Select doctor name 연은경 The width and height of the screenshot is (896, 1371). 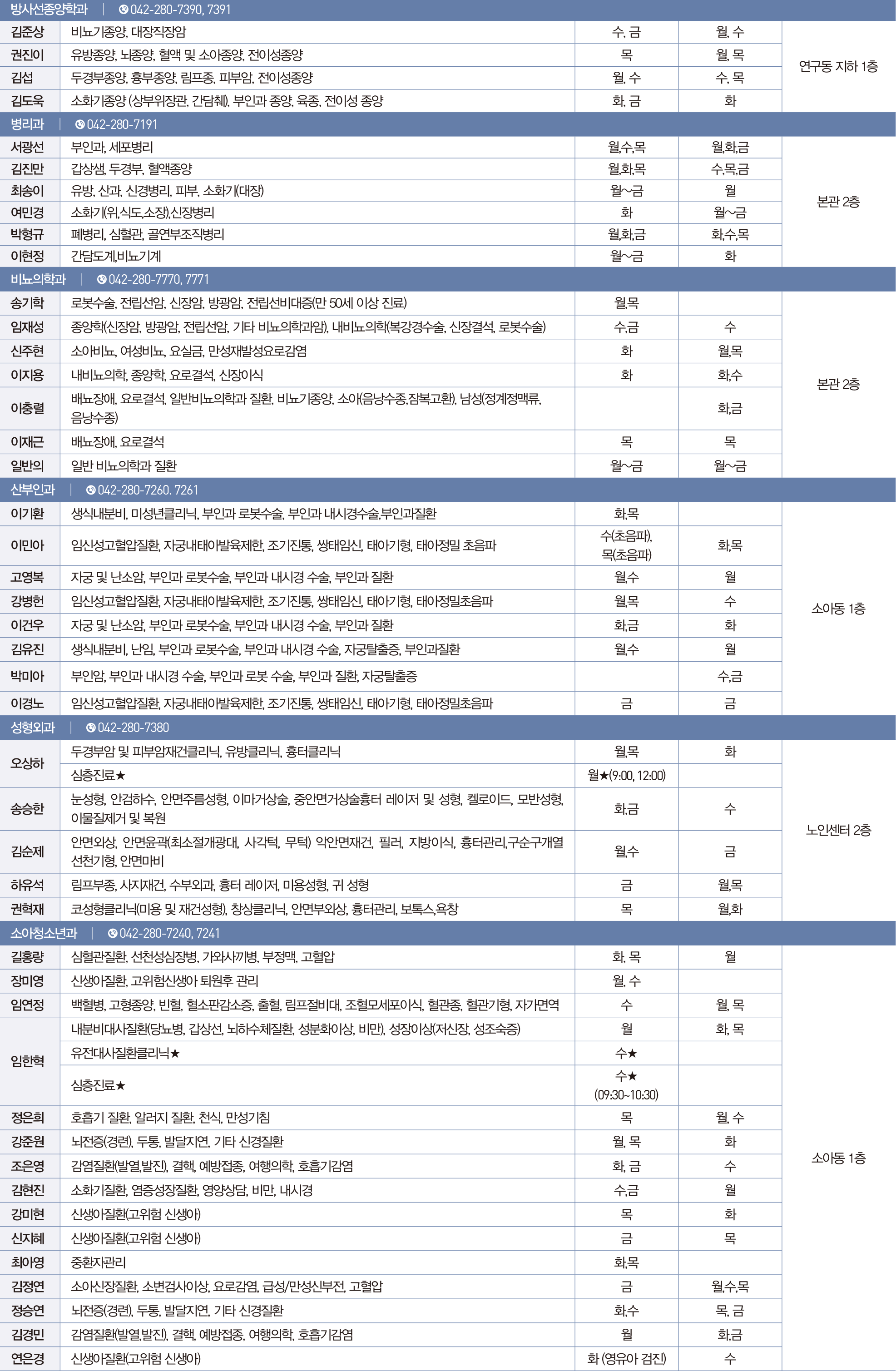click(x=27, y=1358)
